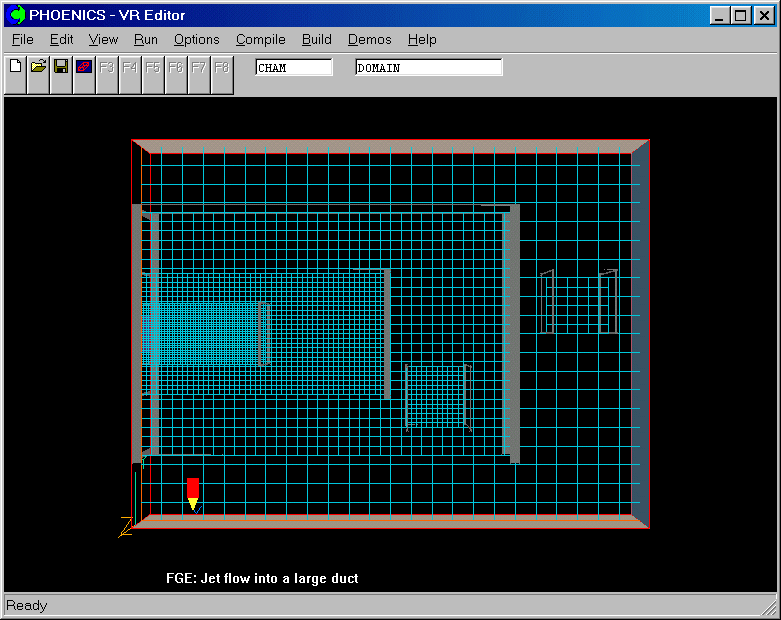Maximize the VR Editor window
The width and height of the screenshot is (781, 620).
(x=741, y=15)
